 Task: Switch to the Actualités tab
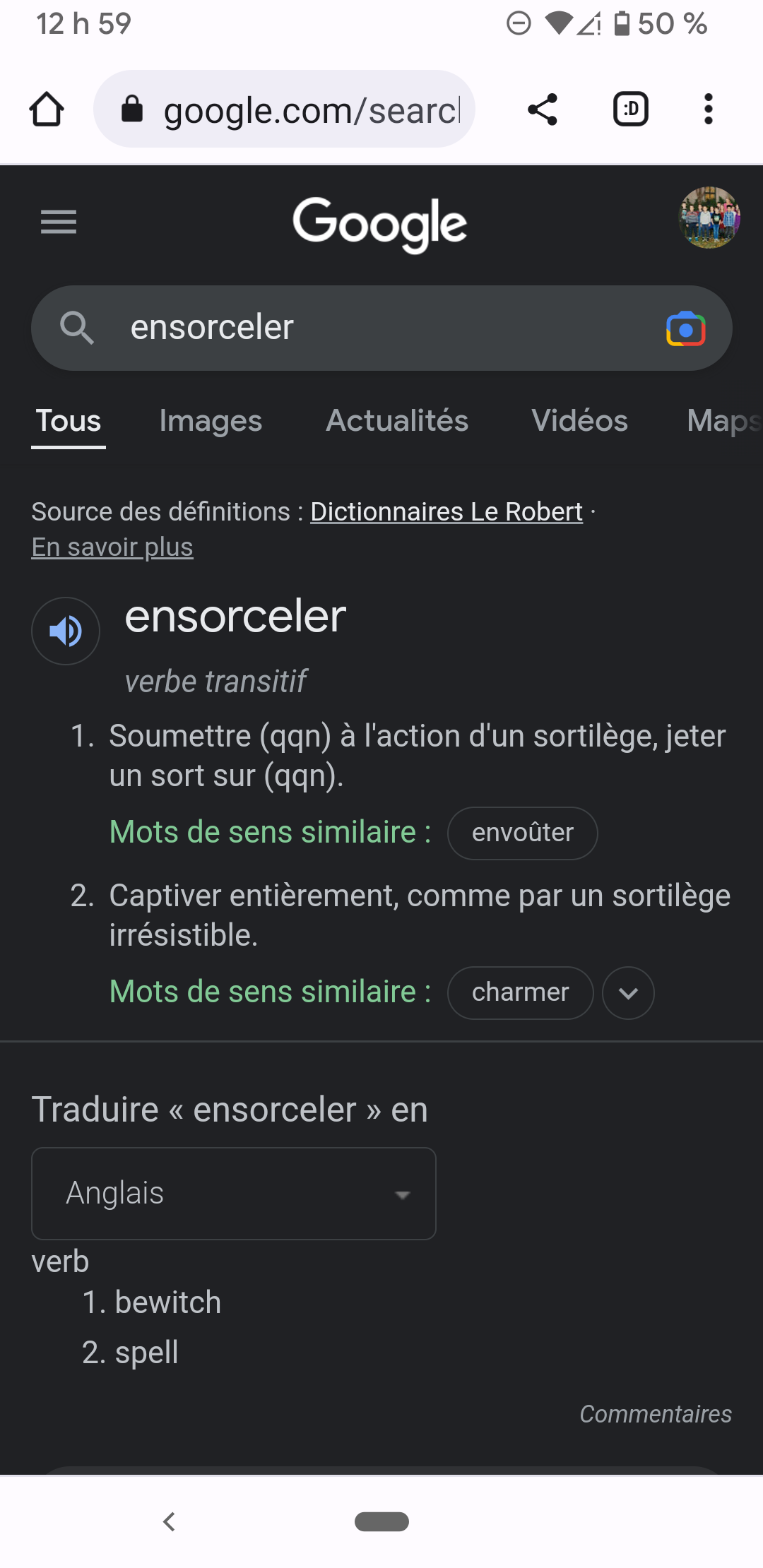click(x=397, y=421)
